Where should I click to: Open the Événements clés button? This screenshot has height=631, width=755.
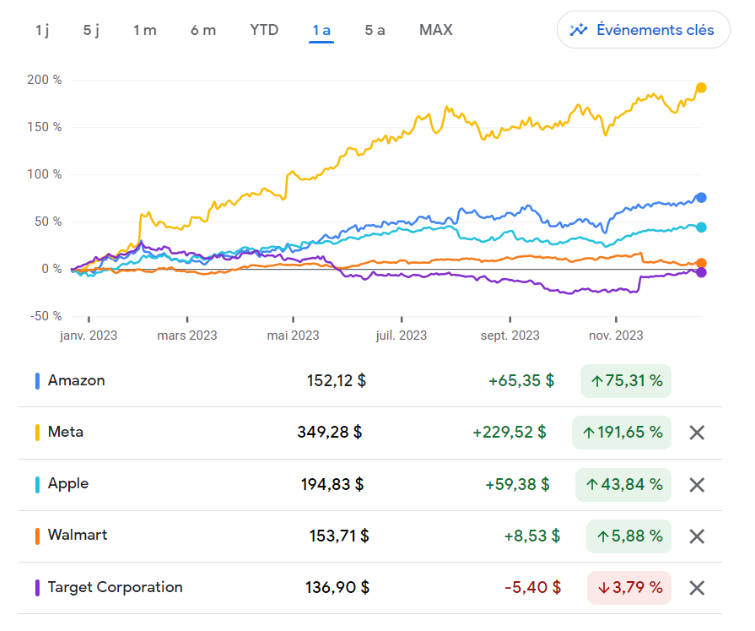coord(643,30)
